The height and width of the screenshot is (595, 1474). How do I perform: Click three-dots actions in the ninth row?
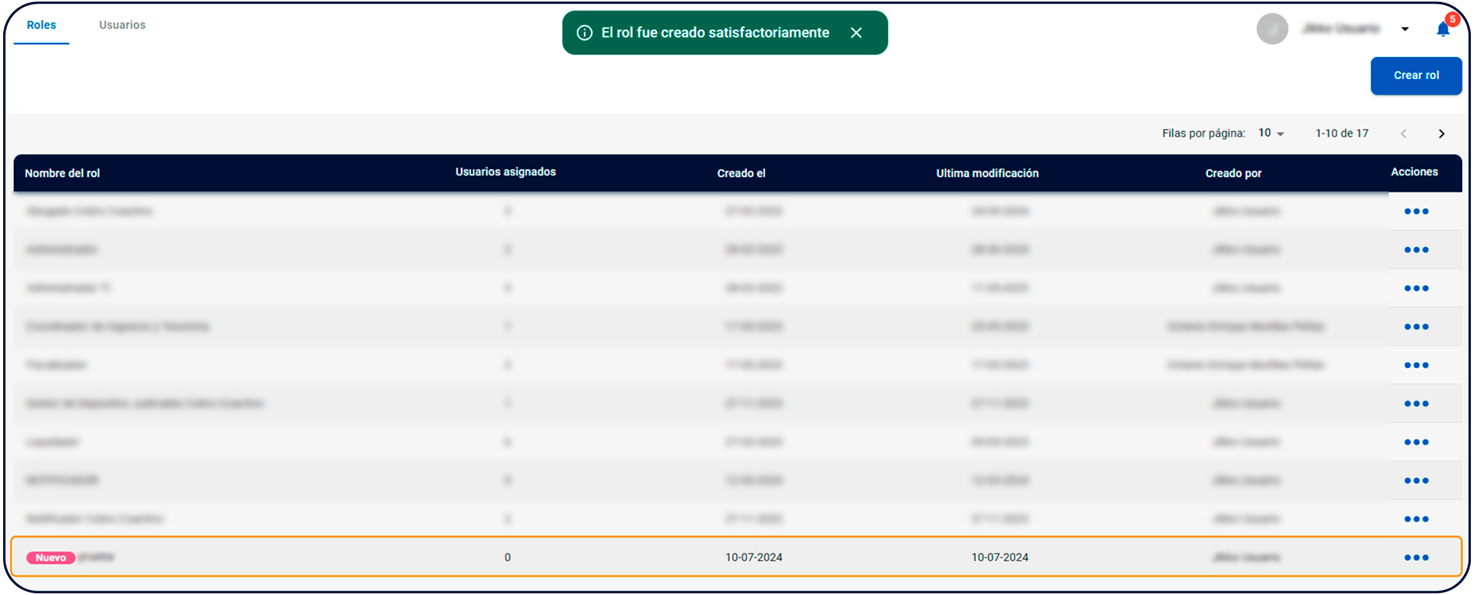[x=1416, y=519]
